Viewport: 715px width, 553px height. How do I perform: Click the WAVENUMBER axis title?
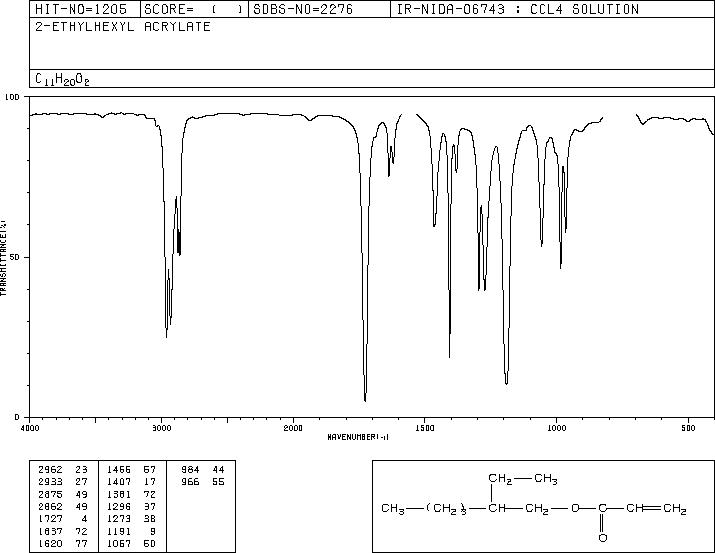[358, 437]
